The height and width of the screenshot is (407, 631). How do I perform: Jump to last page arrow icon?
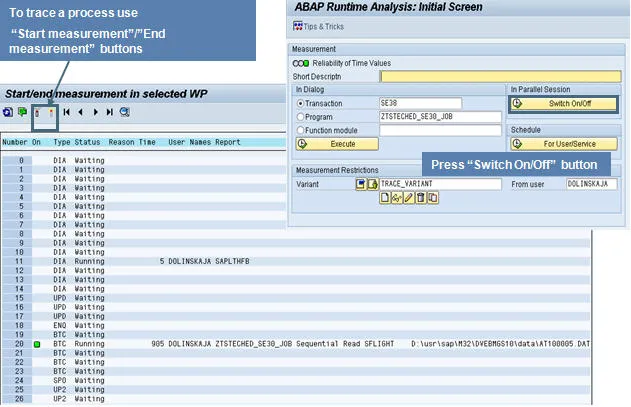click(109, 112)
